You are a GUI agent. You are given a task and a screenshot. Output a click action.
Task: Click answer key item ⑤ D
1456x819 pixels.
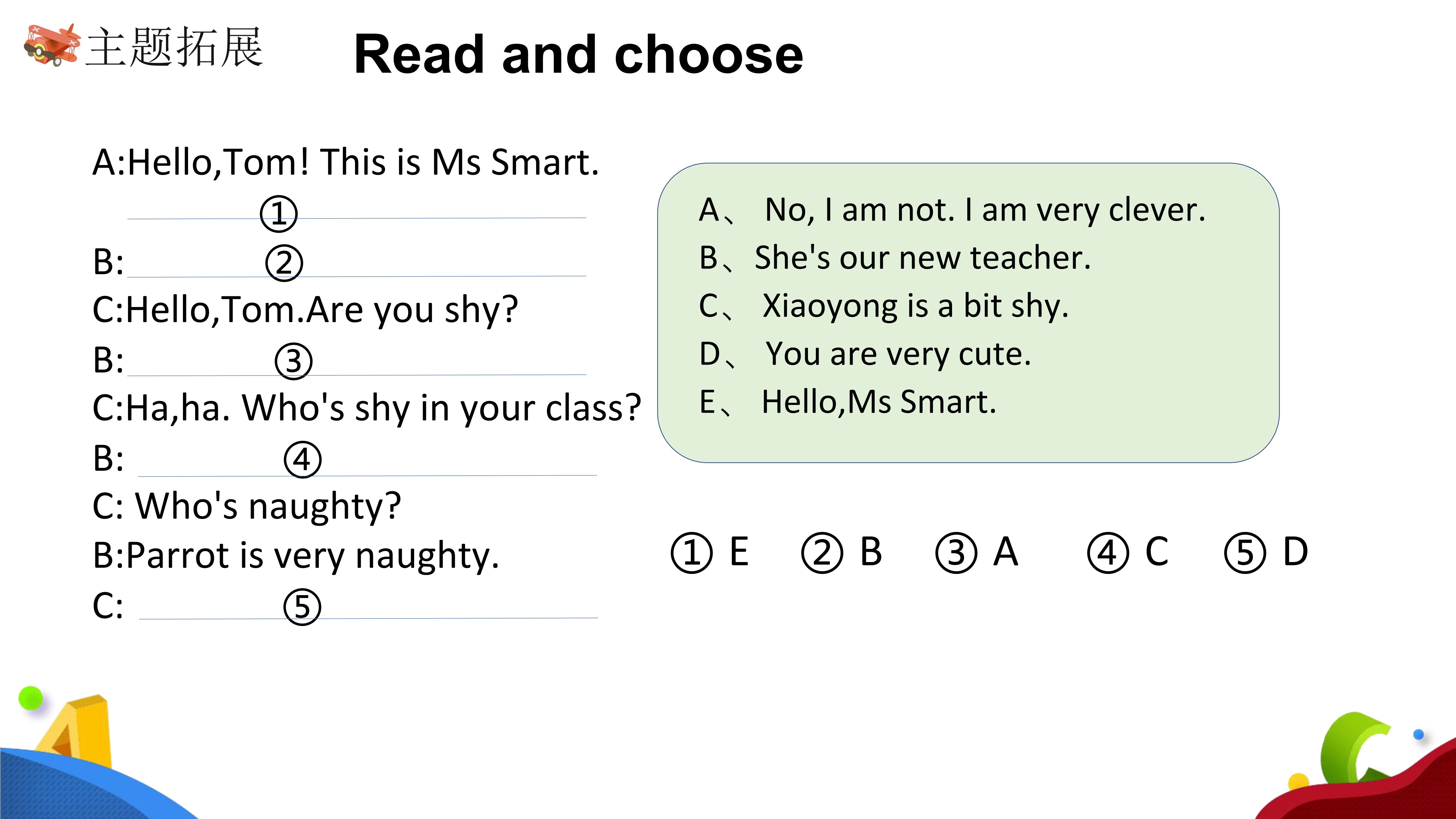tap(1266, 552)
